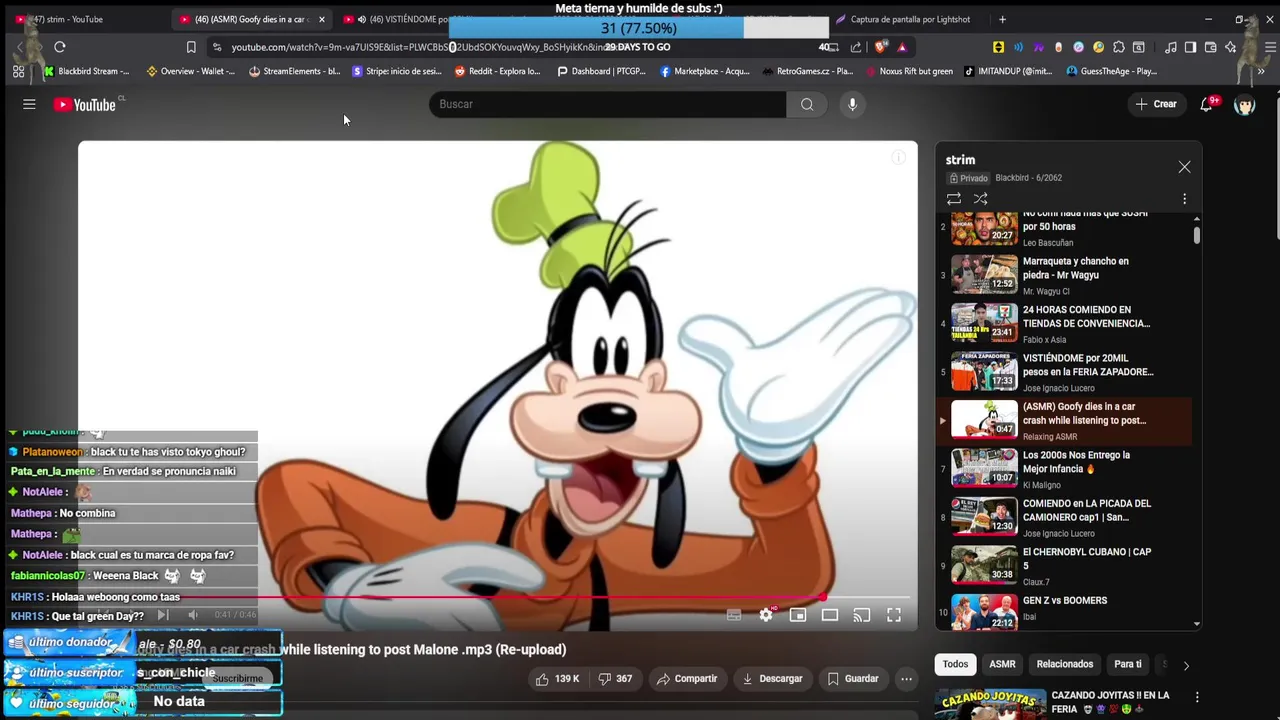Image resolution: width=1280 pixels, height=720 pixels.
Task: Open more actions ellipsis under video
Action: click(906, 679)
